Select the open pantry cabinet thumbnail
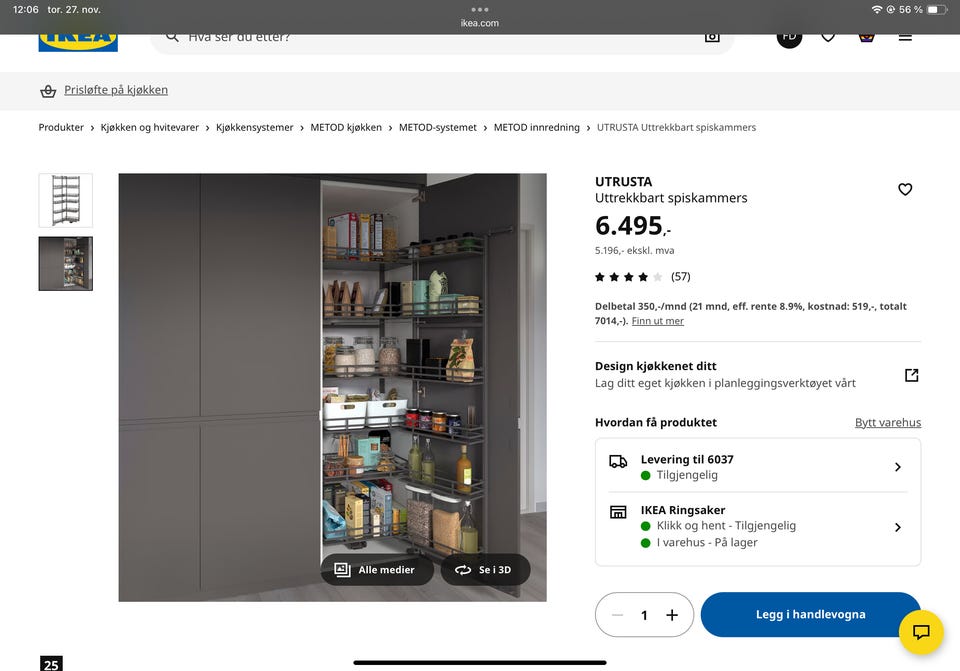This screenshot has height=671, width=960. [66, 263]
